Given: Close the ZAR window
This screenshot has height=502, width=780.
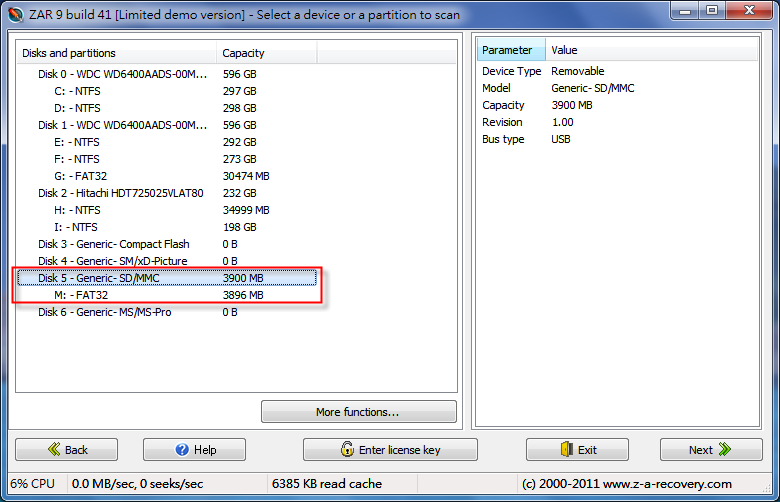Looking at the screenshot, I should [x=750, y=10].
